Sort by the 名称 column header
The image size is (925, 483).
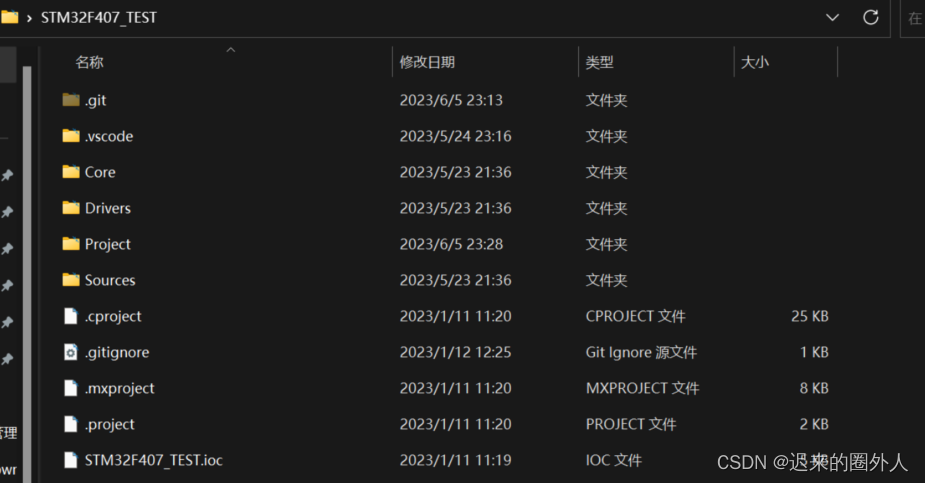pyautogui.click(x=89, y=62)
